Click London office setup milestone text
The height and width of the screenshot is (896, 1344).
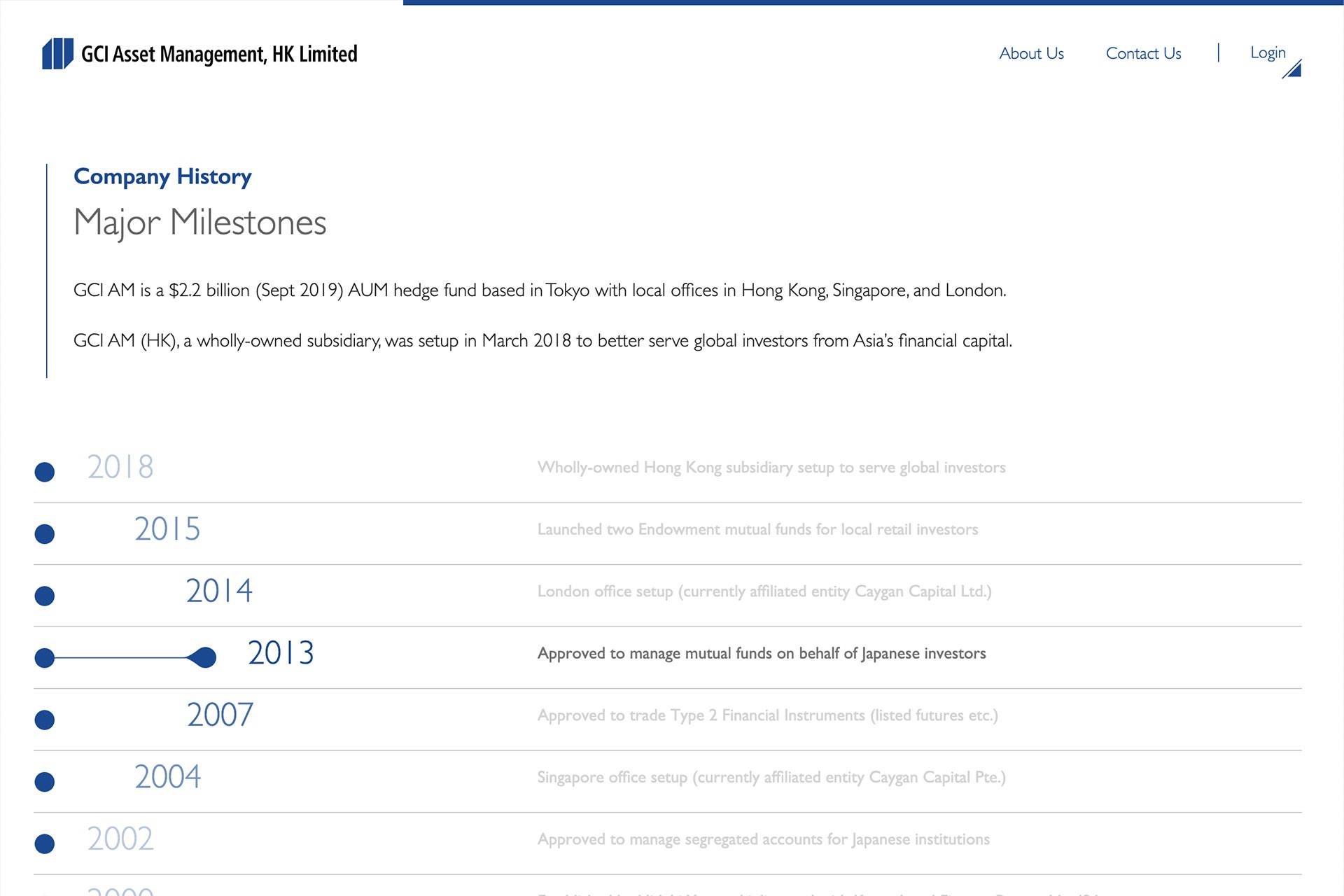point(764,591)
